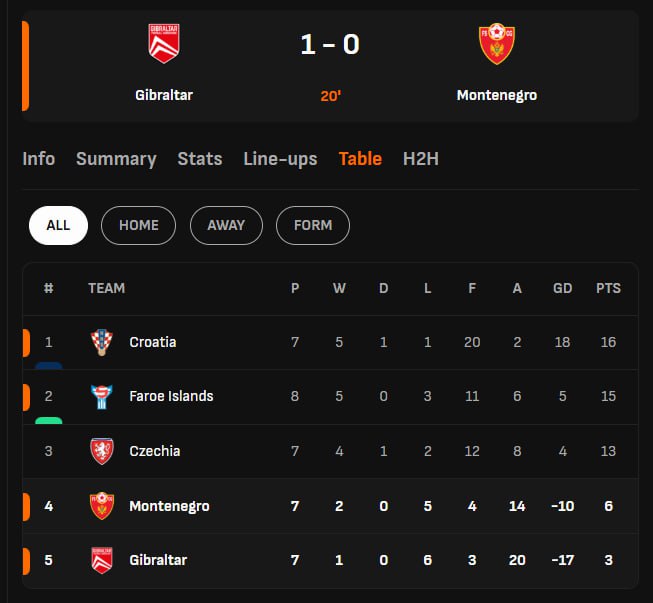Open the Line-ups tab
This screenshot has height=603, width=653.
tap(280, 159)
